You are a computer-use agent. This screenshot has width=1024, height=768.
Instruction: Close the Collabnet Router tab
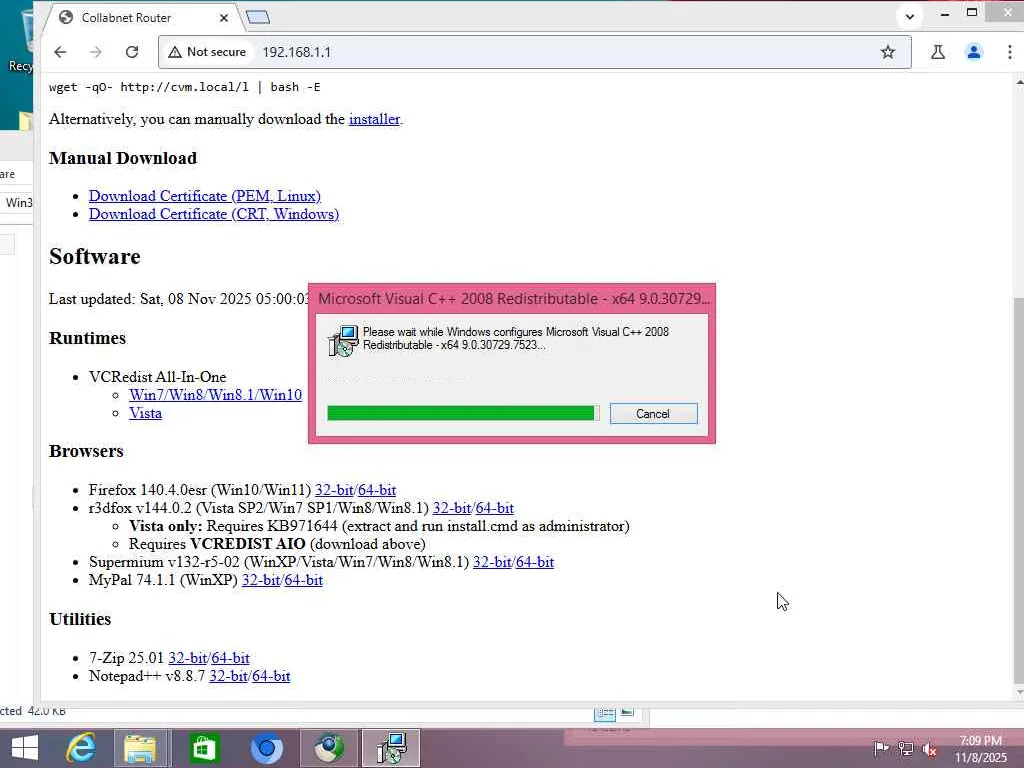224,18
